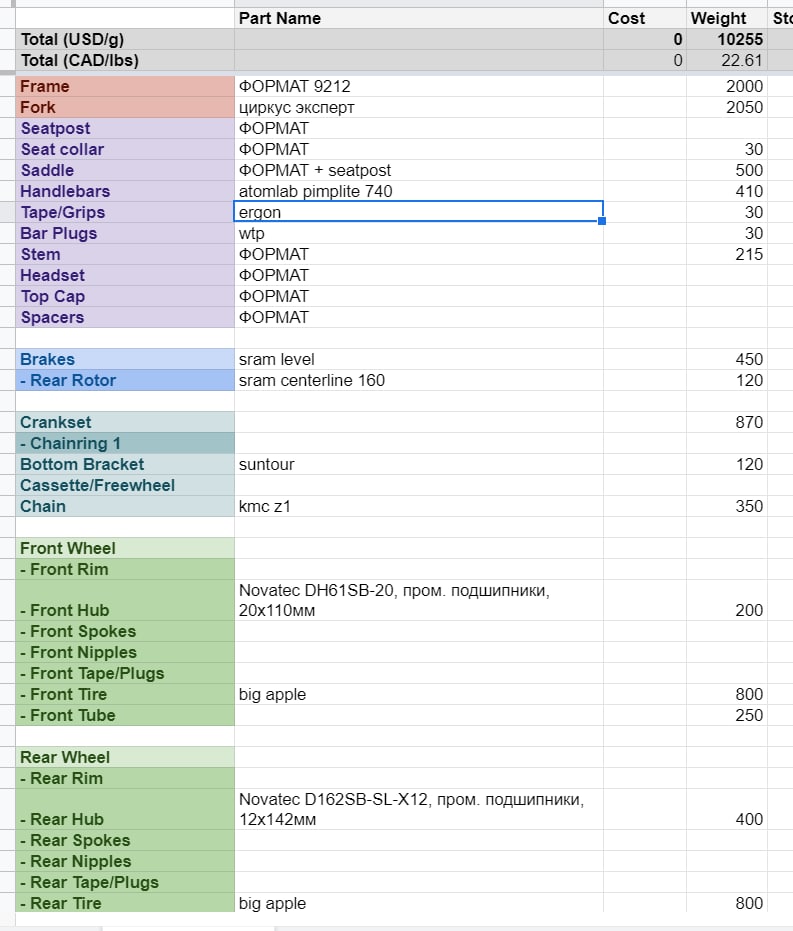Click the Front Wheel label cell
This screenshot has height=931, width=793.
click(125, 548)
